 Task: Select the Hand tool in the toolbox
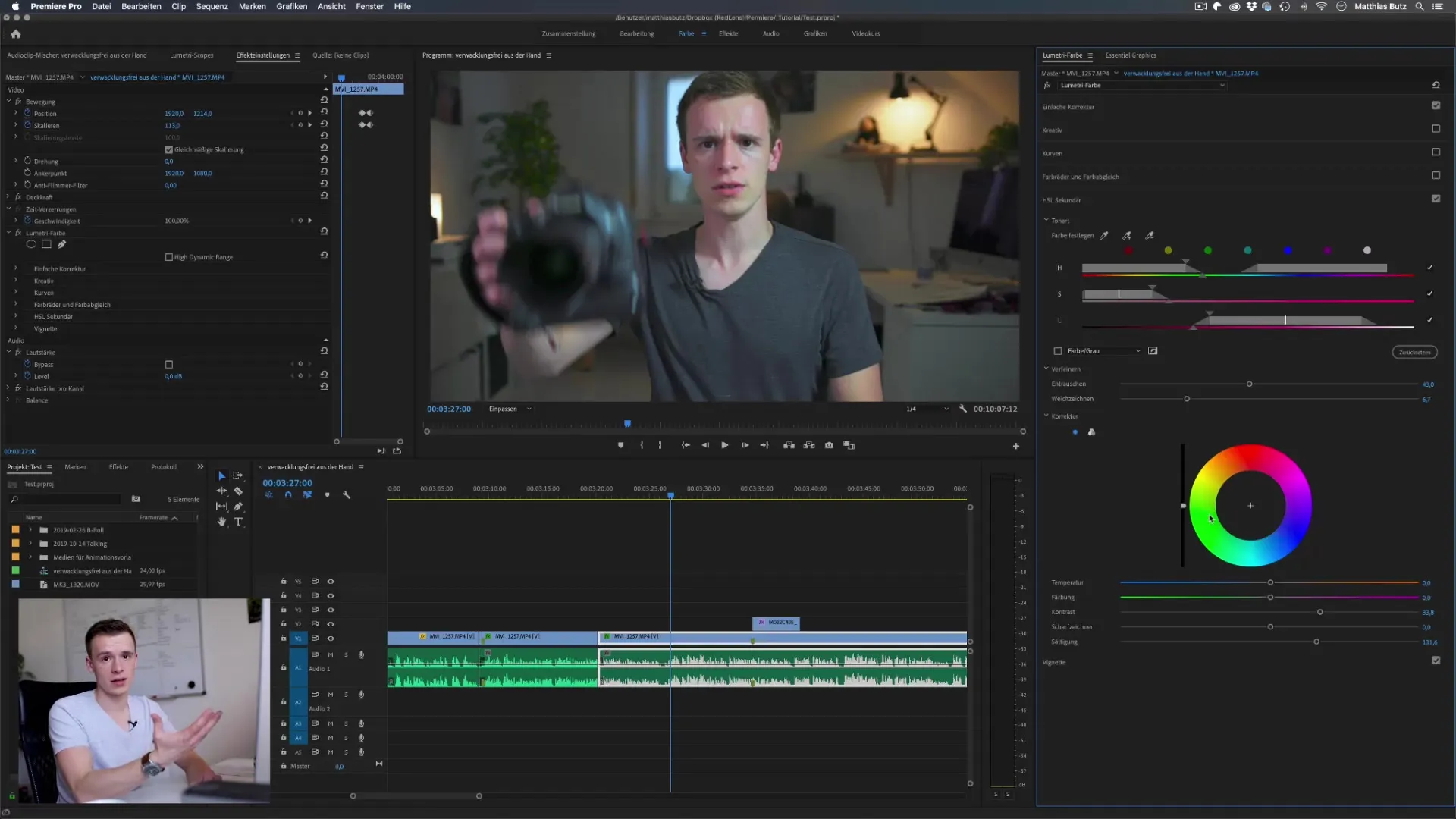pyautogui.click(x=221, y=522)
